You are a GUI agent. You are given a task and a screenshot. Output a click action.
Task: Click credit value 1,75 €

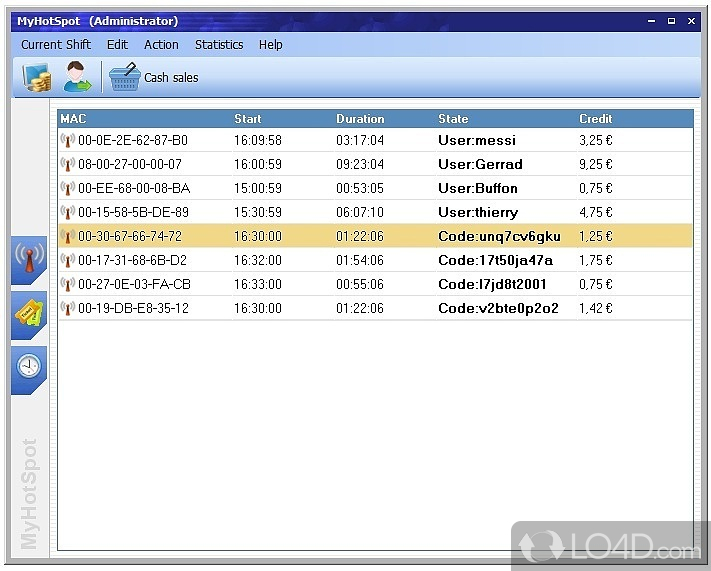(x=595, y=260)
